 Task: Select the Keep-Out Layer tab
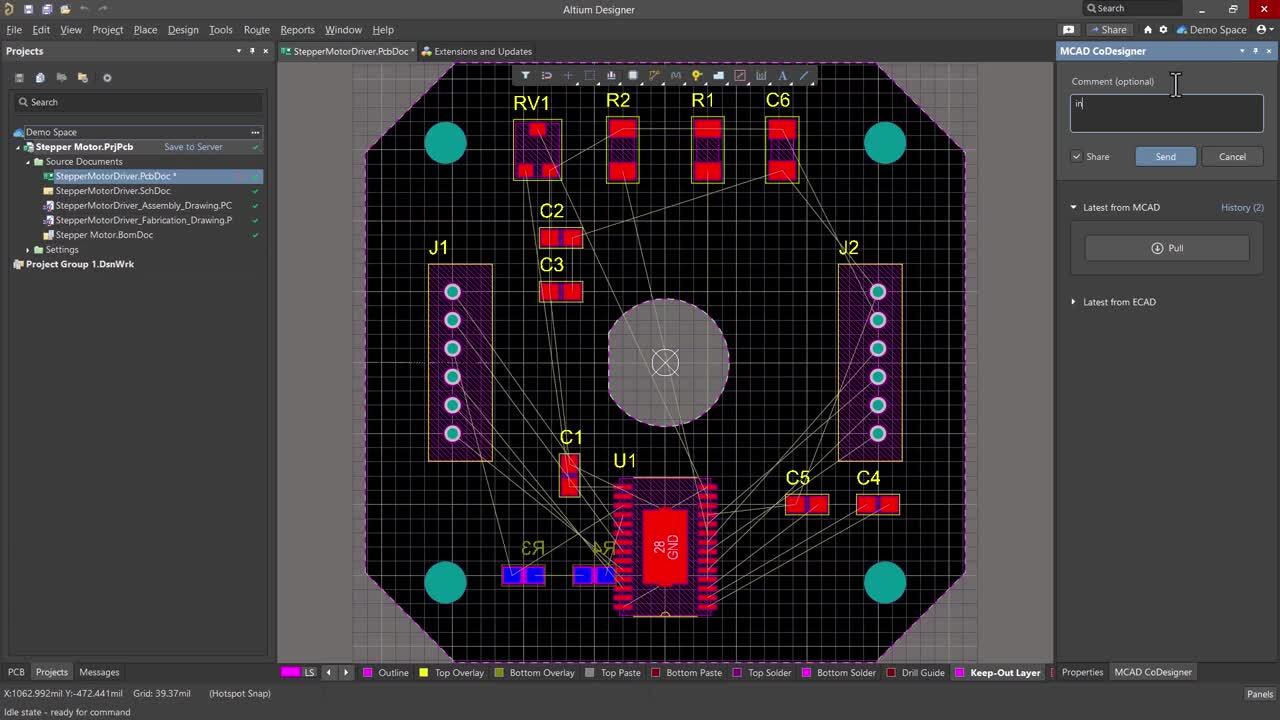(998, 673)
